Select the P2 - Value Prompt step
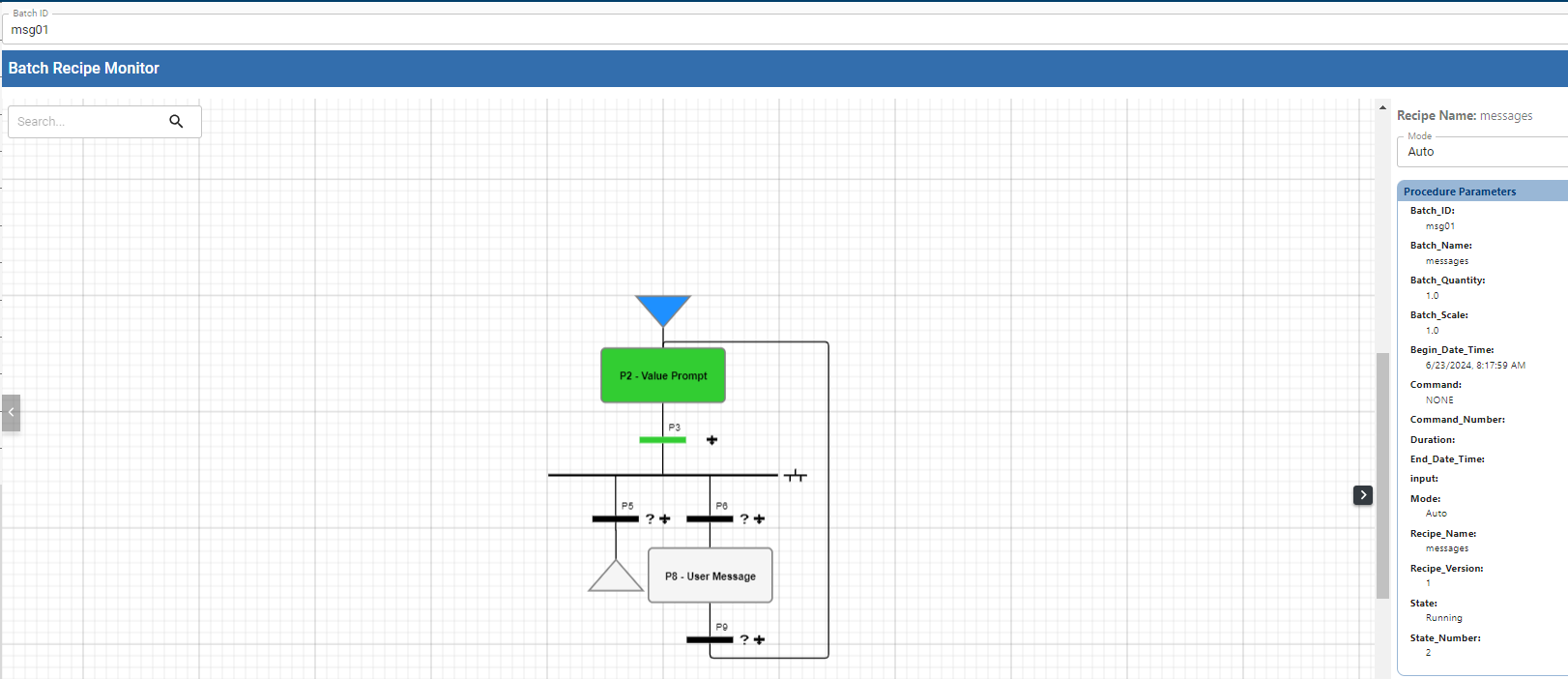This screenshot has width=1568, height=679. coord(663,375)
